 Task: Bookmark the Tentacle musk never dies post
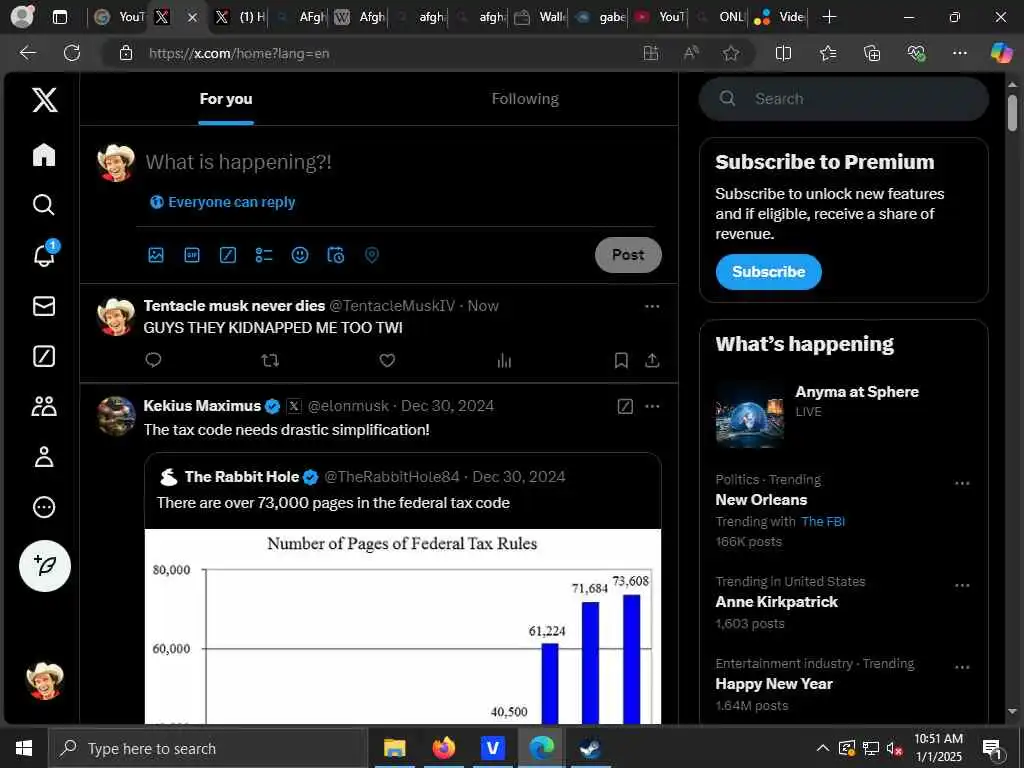(x=621, y=360)
